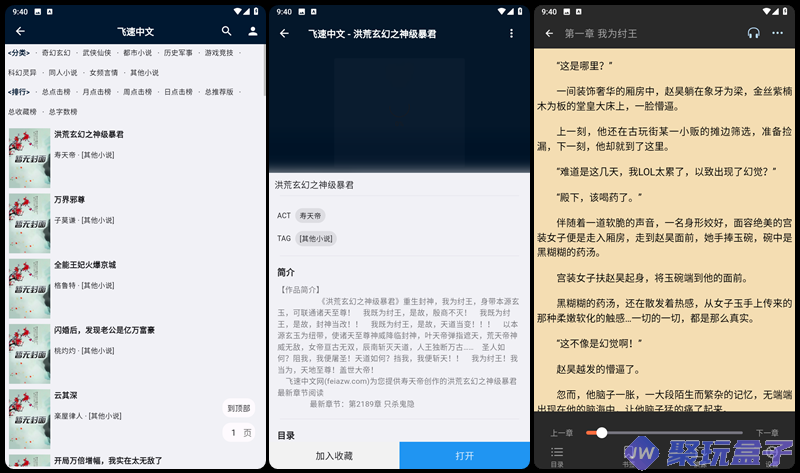The width and height of the screenshot is (800, 473).
Task: Click the chapter progress slider handle
Action: click(x=602, y=433)
